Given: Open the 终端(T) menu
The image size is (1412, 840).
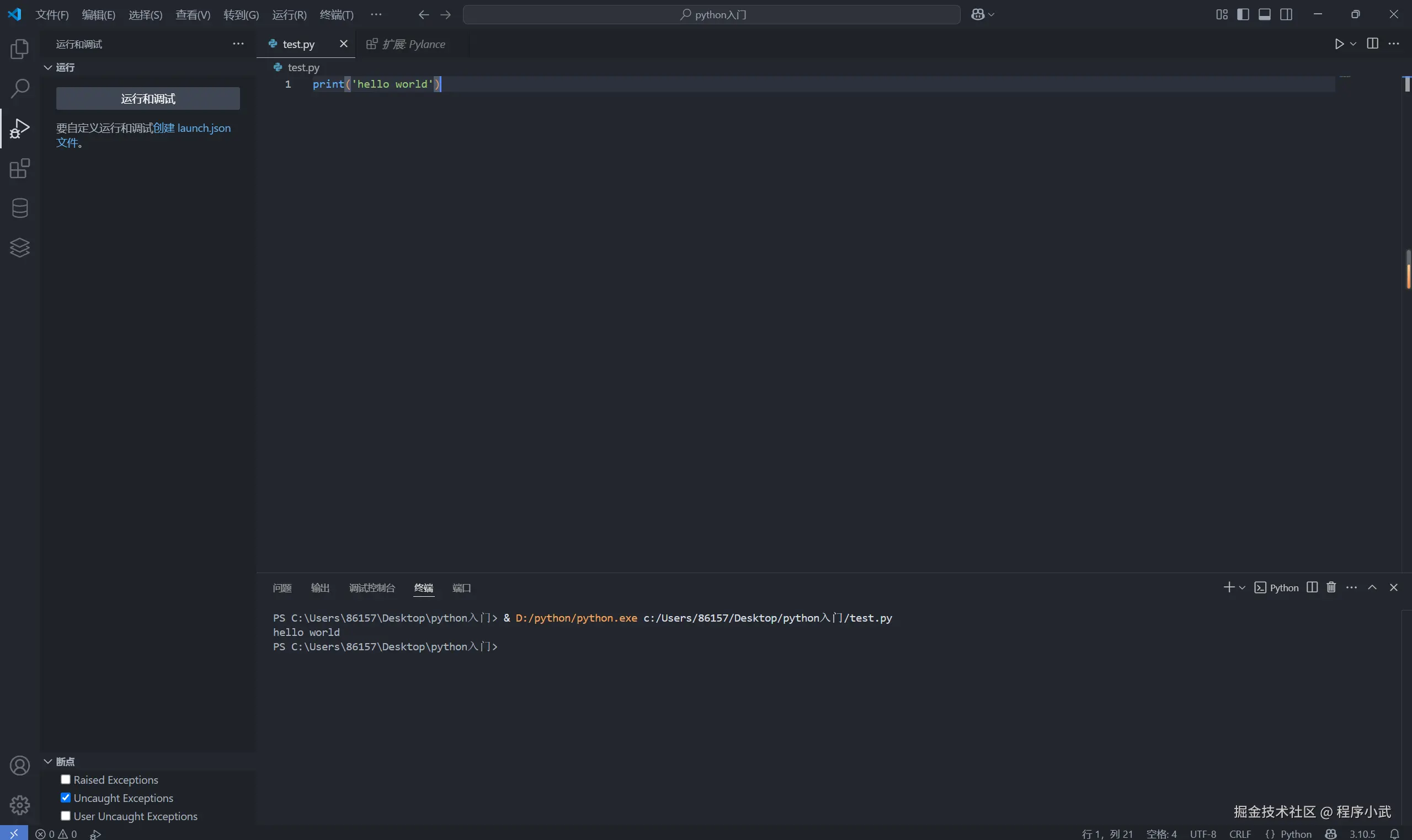Looking at the screenshot, I should click(336, 15).
